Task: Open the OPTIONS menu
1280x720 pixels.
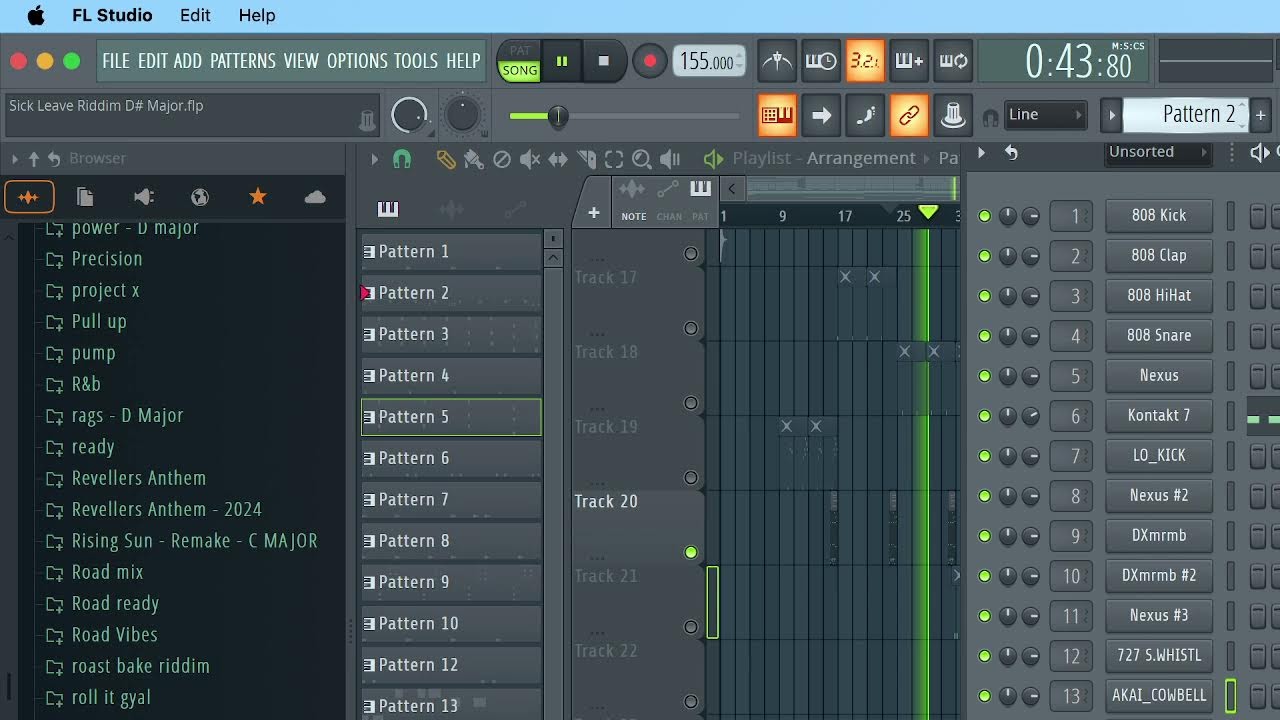Action: [x=357, y=61]
